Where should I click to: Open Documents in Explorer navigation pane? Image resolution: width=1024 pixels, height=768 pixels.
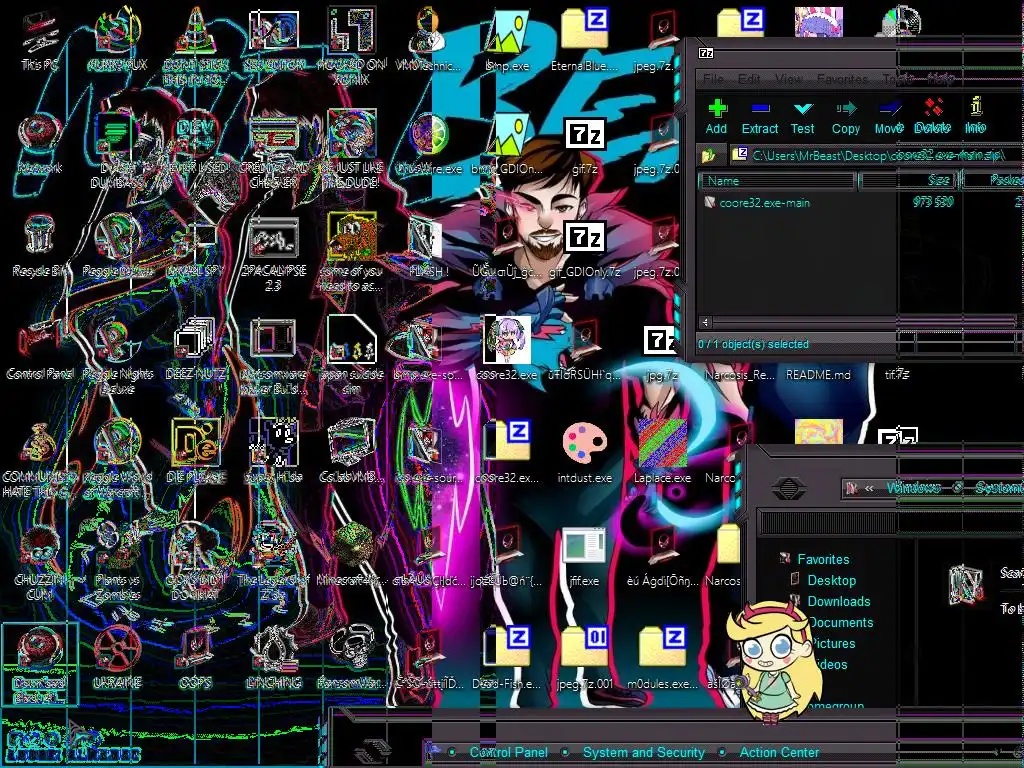point(841,622)
